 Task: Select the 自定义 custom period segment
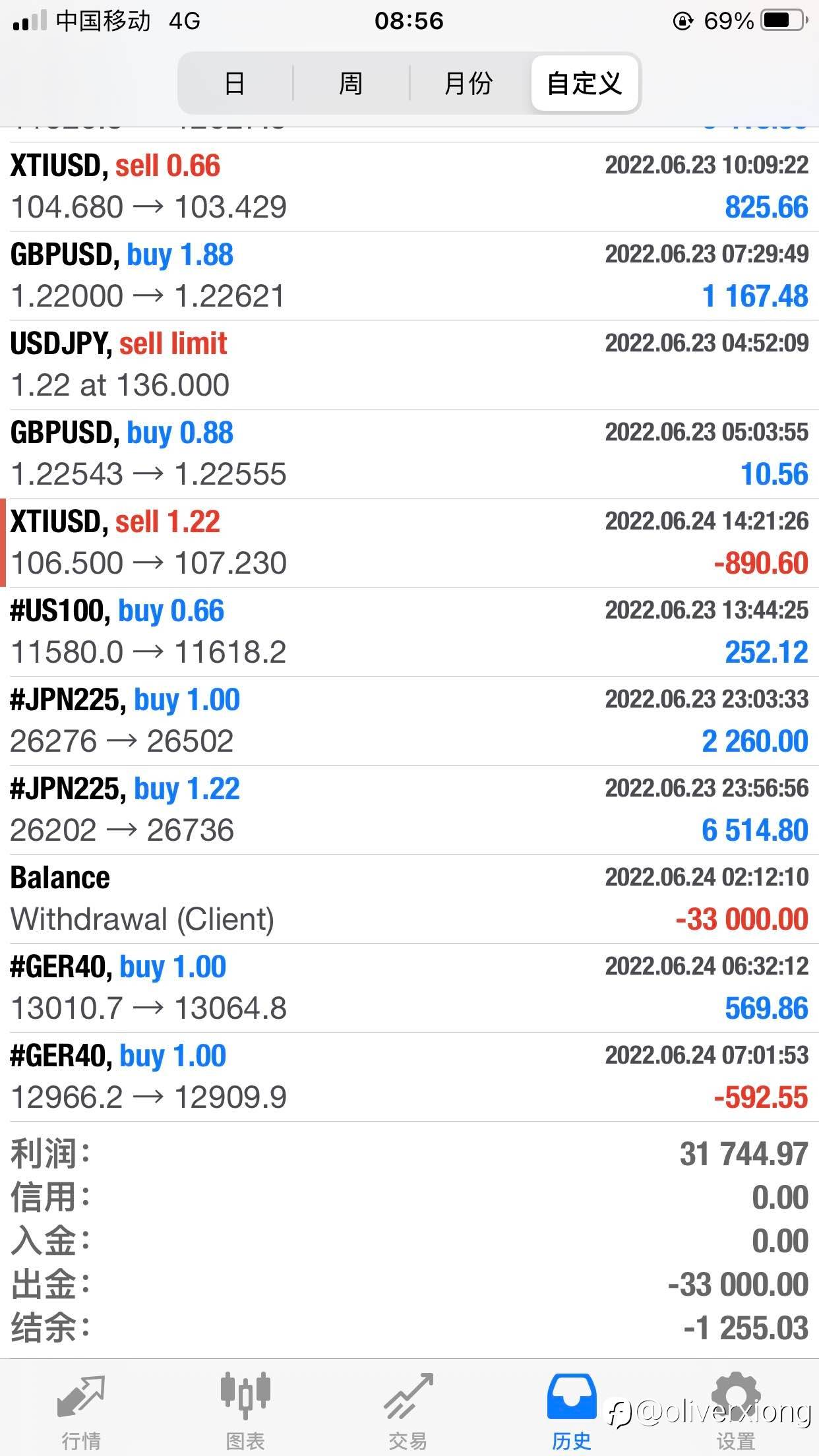click(x=584, y=84)
